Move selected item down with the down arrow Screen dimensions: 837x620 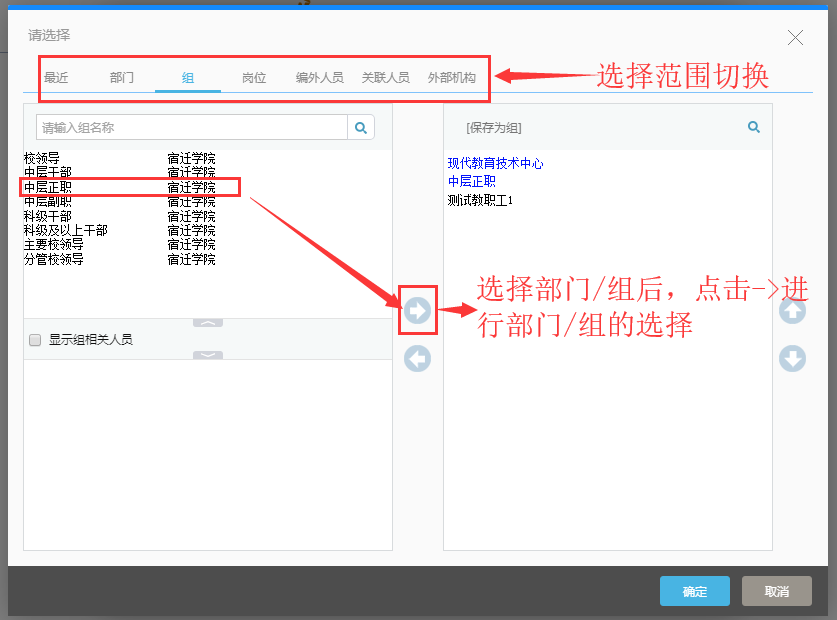click(792, 358)
